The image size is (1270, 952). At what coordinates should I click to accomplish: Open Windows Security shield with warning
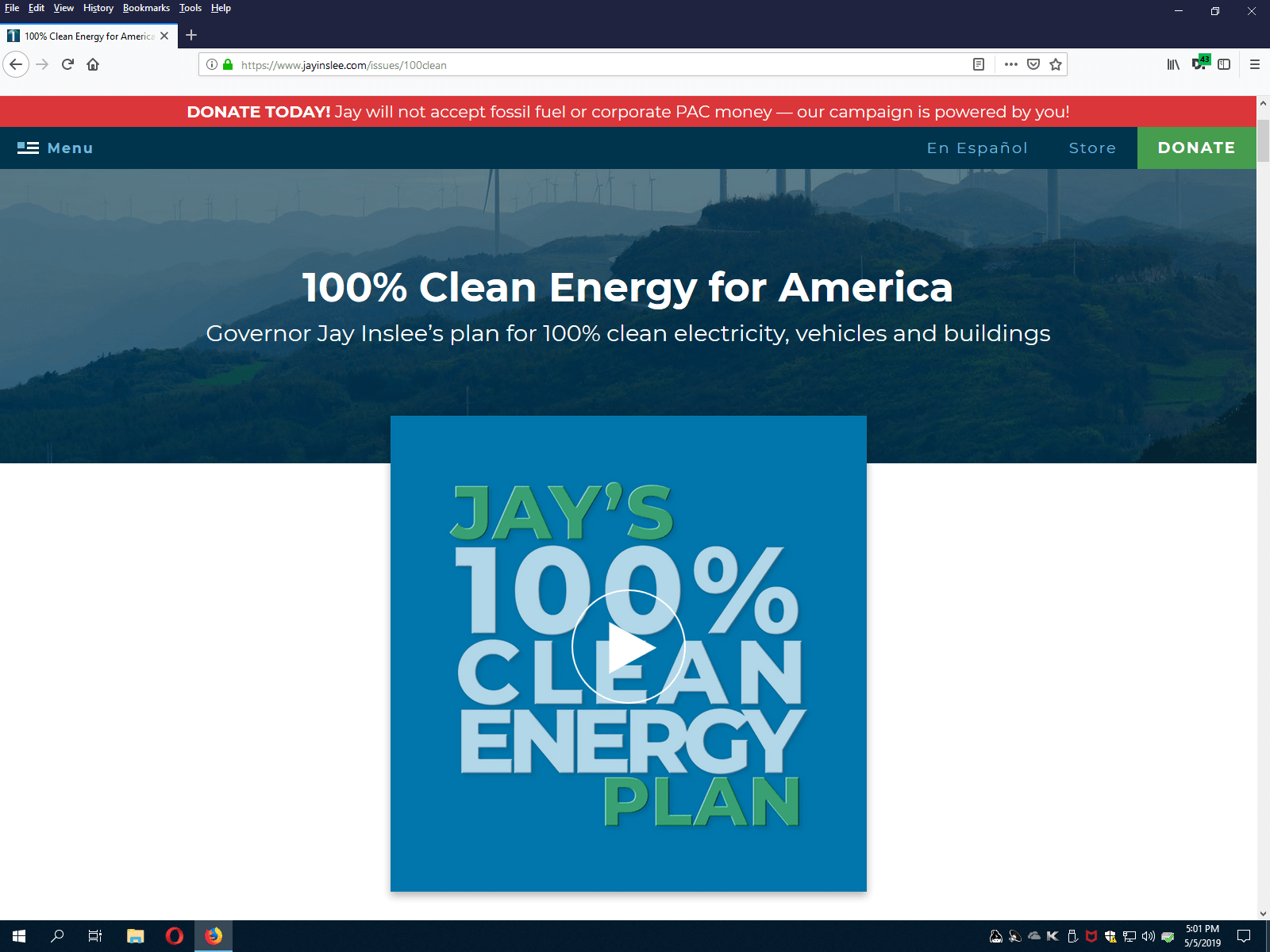point(1110,936)
